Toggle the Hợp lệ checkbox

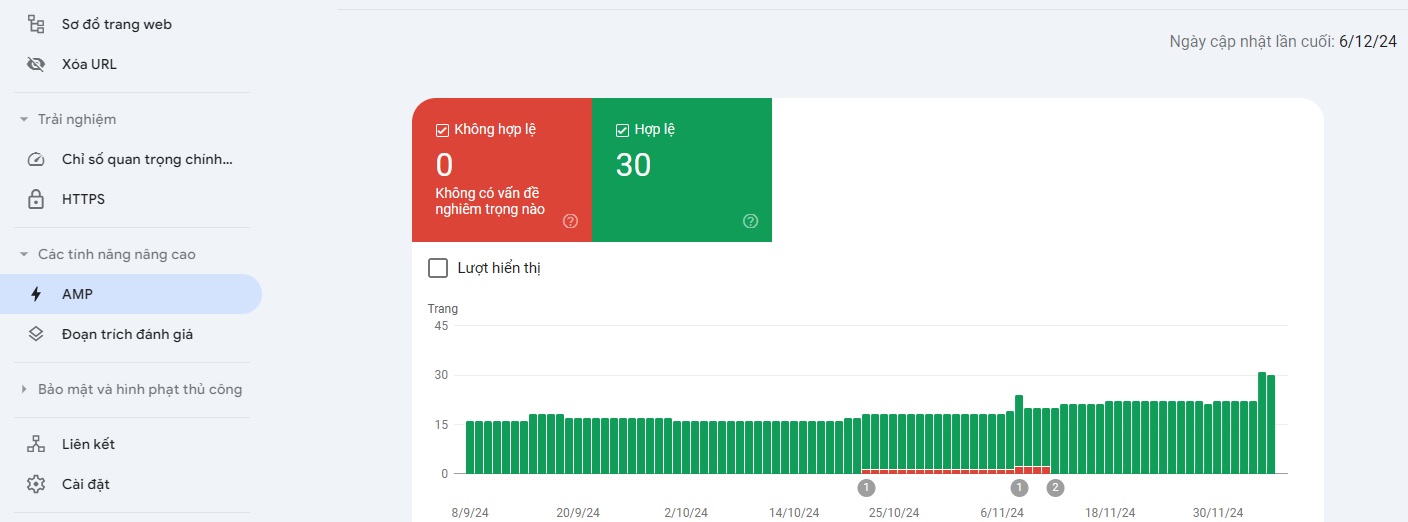coord(622,130)
